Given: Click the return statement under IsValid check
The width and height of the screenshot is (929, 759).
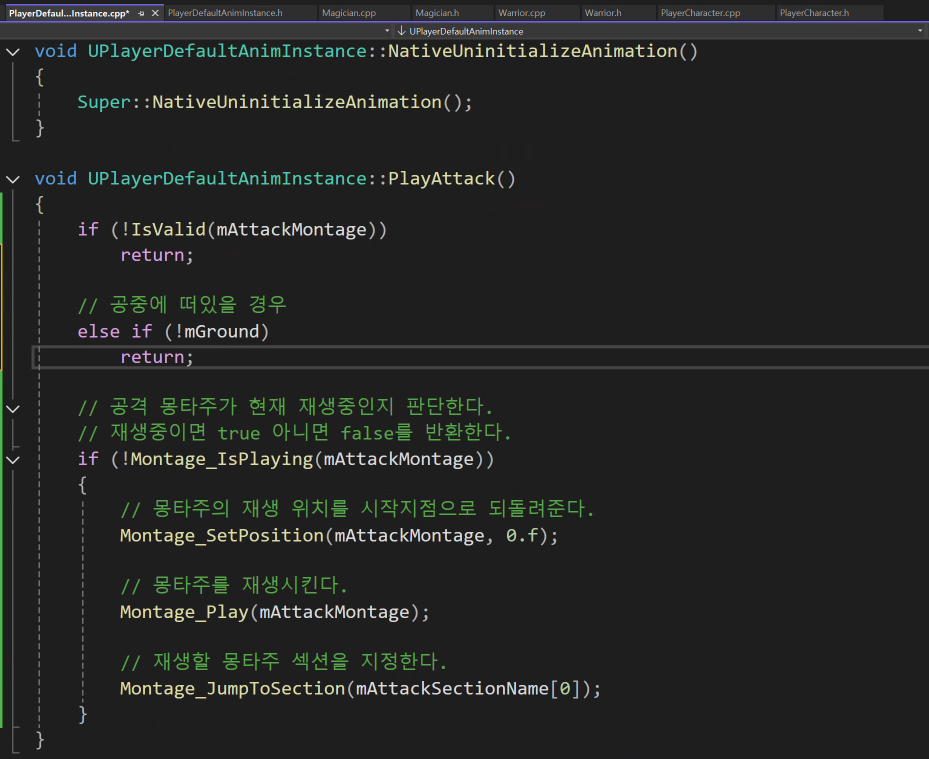Looking at the screenshot, I should click(156, 255).
